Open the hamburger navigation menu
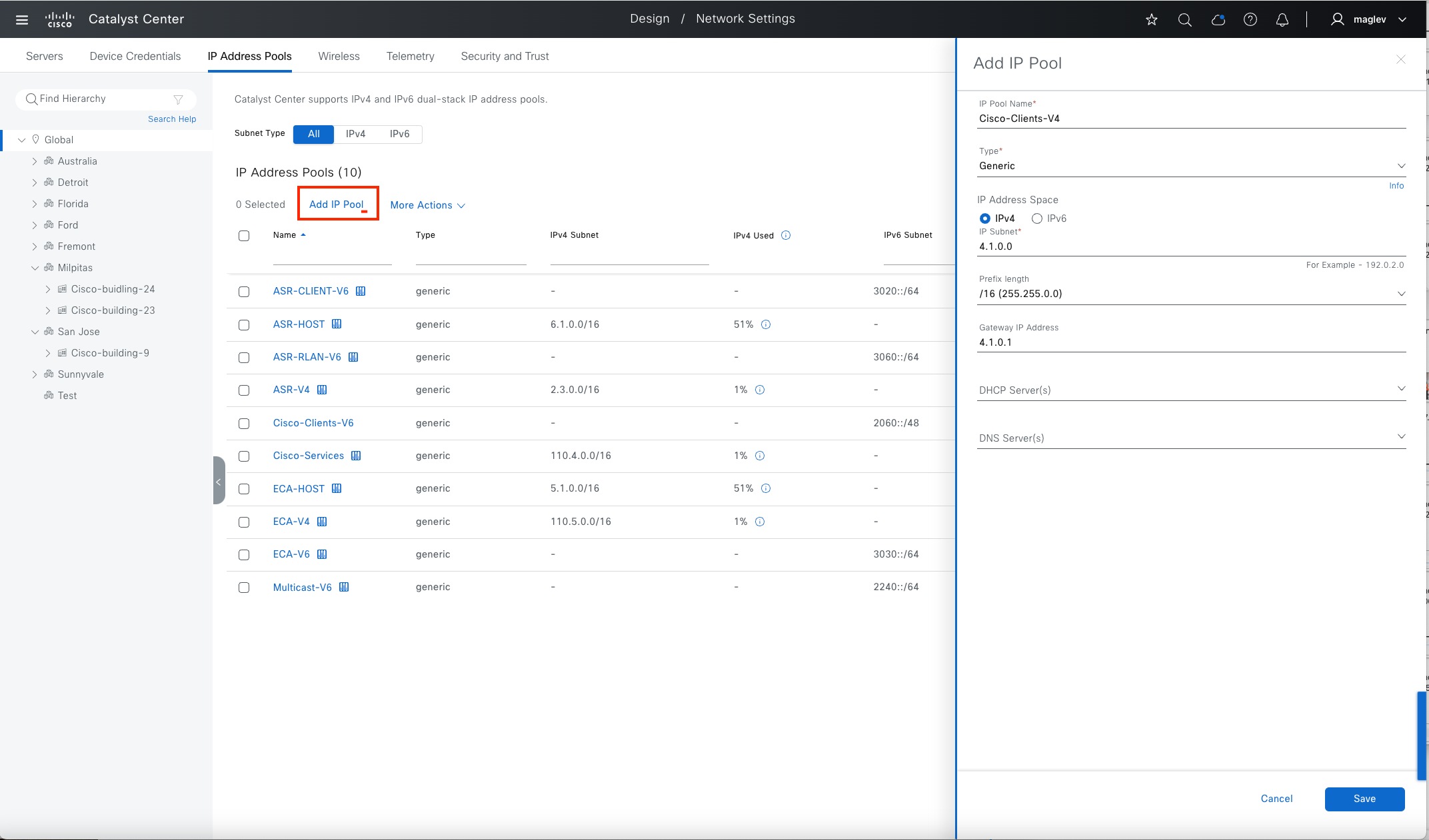Image resolution: width=1429 pixels, height=840 pixels. 21,19
